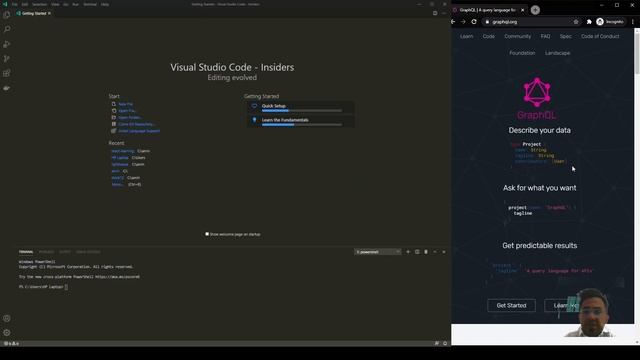The width and height of the screenshot is (640, 360).
Task: Open the Chrome three-dot menu
Action: [x=633, y=22]
